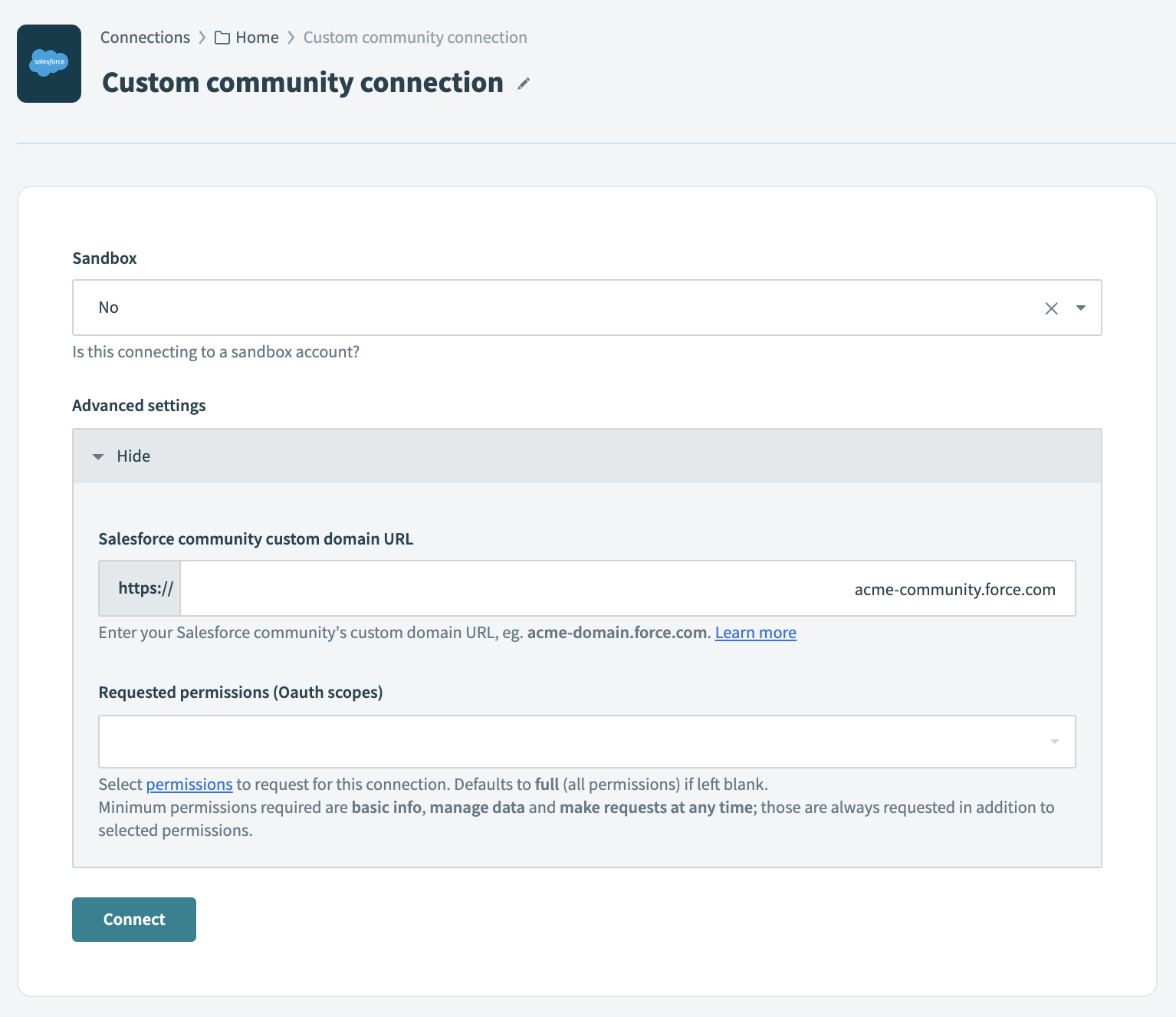Screen dimensions: 1176x1017
Task: Open the Sandbox dropdown arrow
Action: [1080, 308]
